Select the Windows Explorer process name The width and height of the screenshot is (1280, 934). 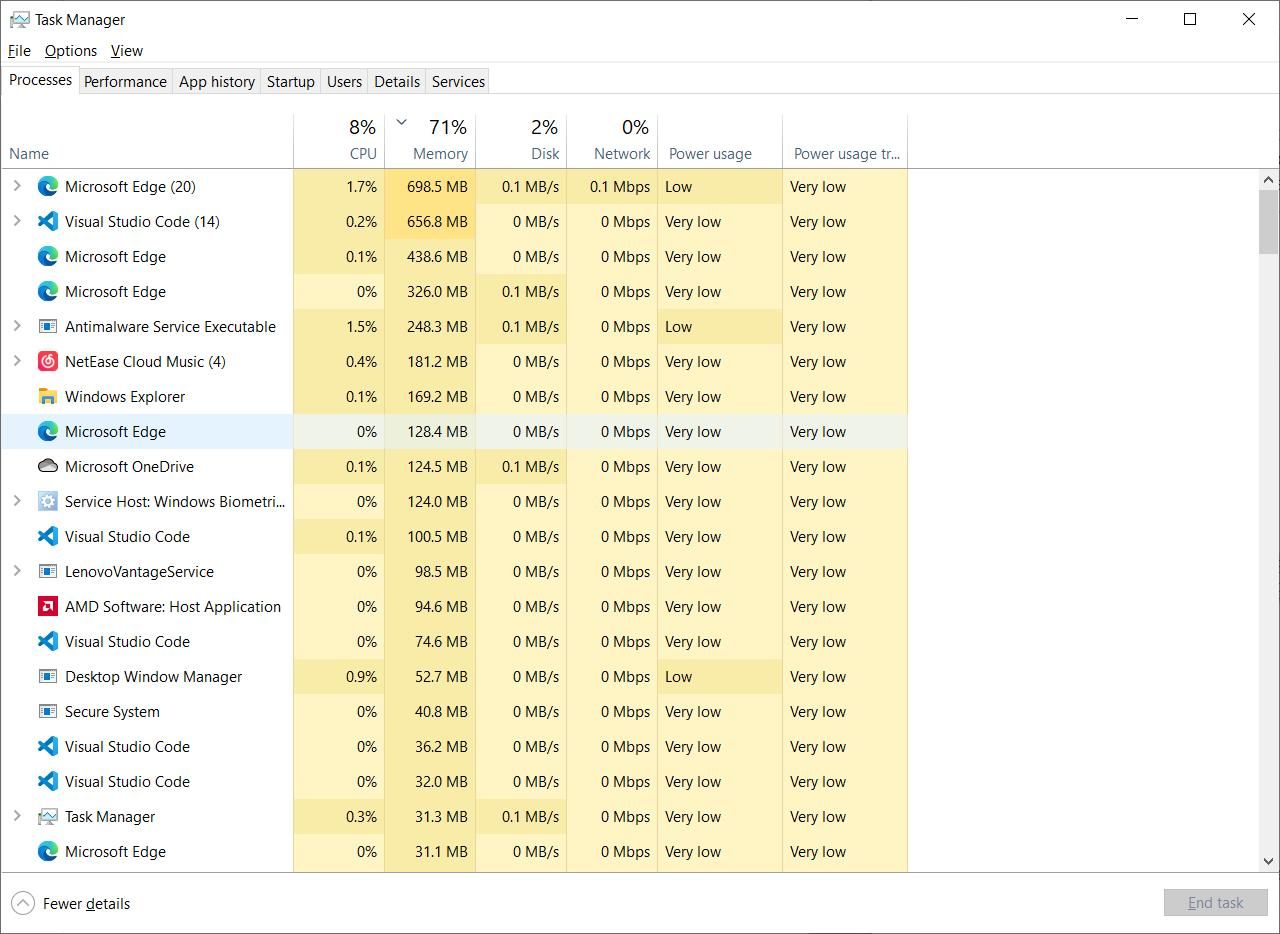(x=125, y=396)
